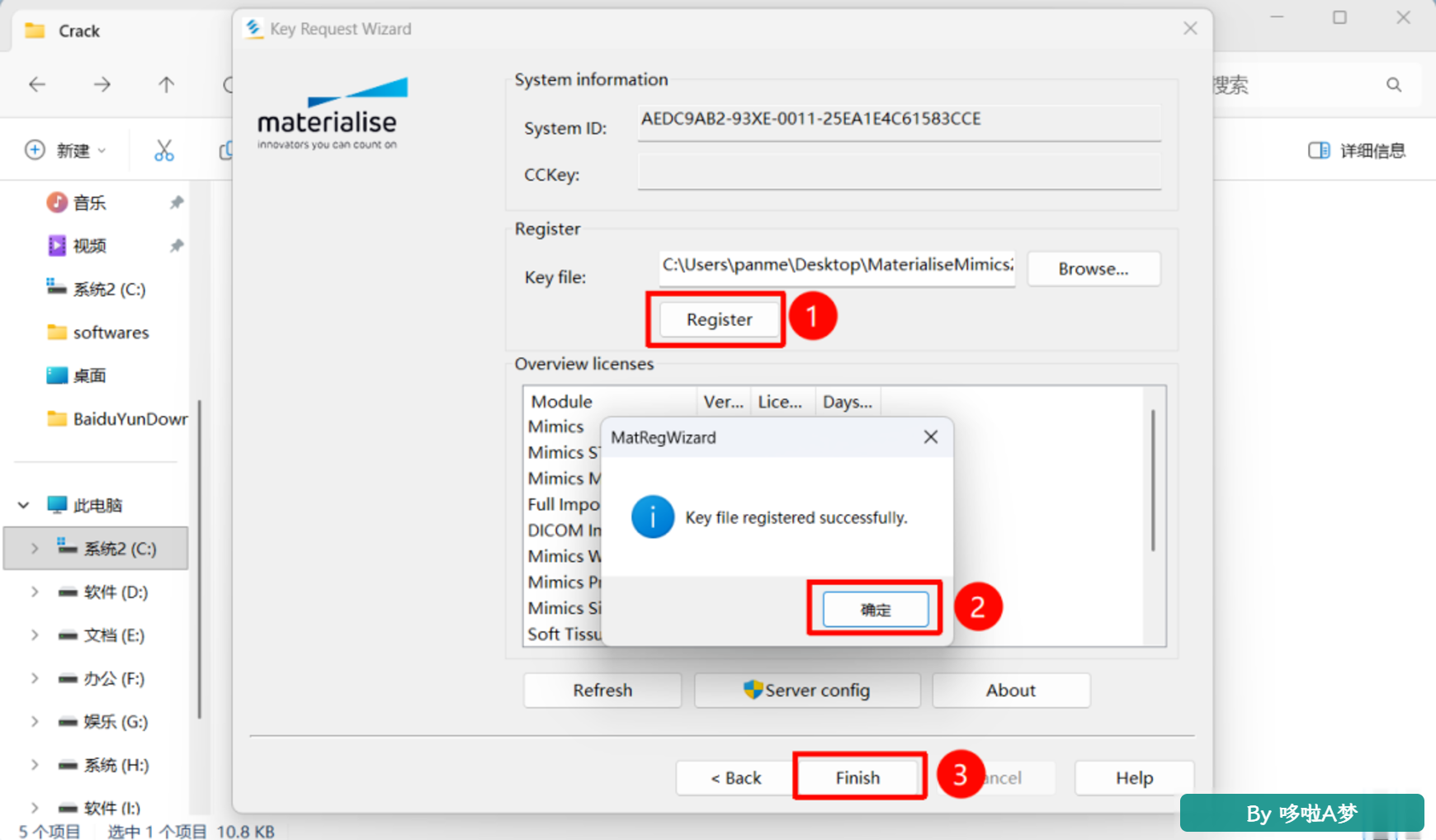This screenshot has height=840, width=1436.
Task: Close the MatRegWizard message box
Action: [931, 437]
